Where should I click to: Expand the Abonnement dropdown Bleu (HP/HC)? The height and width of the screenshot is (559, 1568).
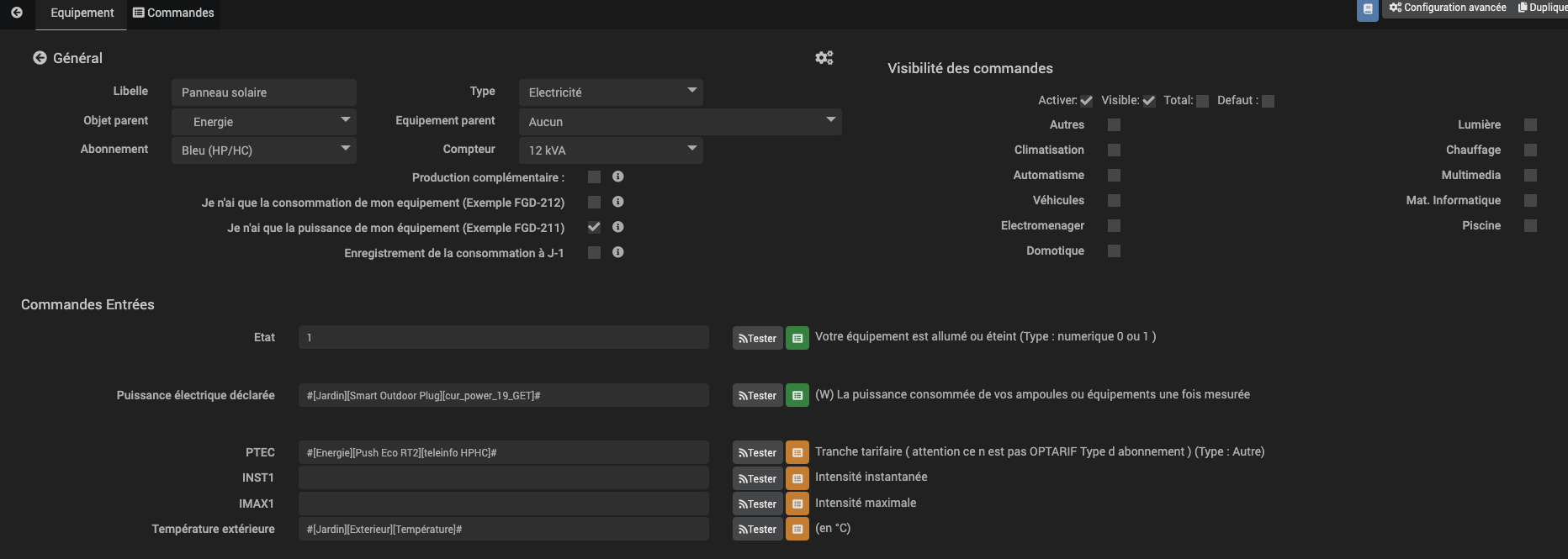tap(263, 150)
